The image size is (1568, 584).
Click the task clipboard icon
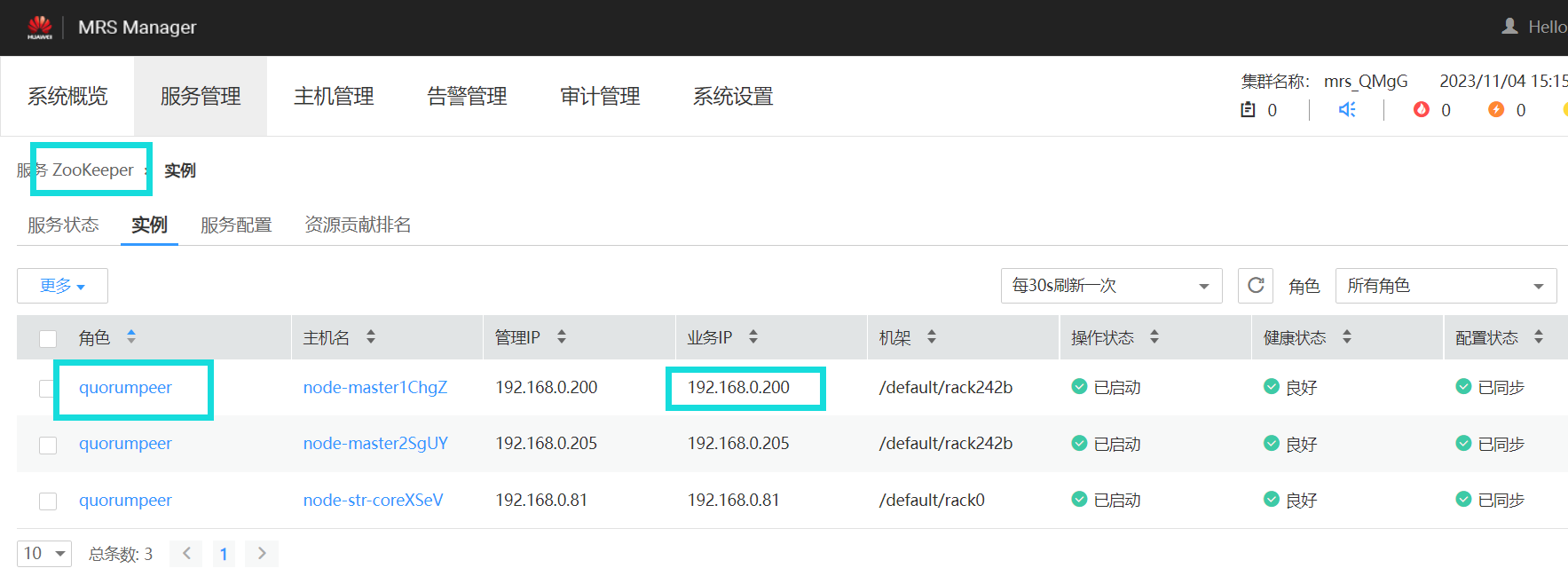[x=1249, y=109]
